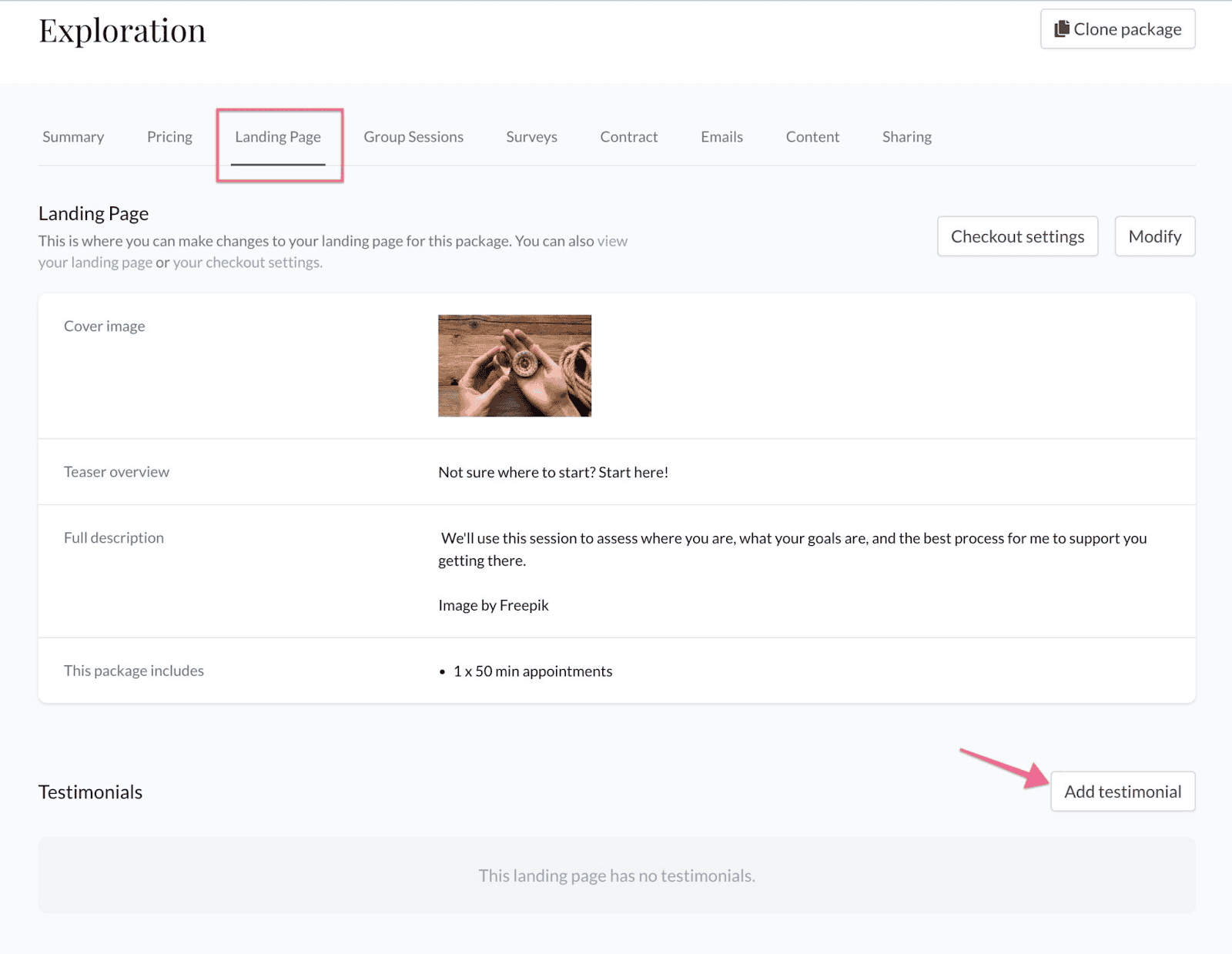Switch to the Sharing tab

coord(906,136)
